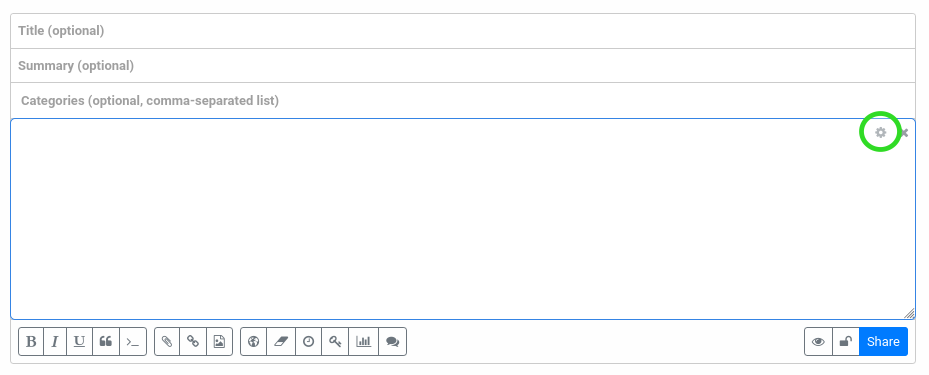Image resolution: width=929 pixels, height=375 pixels.
Task: Preview the post using the eye icon
Action: (818, 341)
